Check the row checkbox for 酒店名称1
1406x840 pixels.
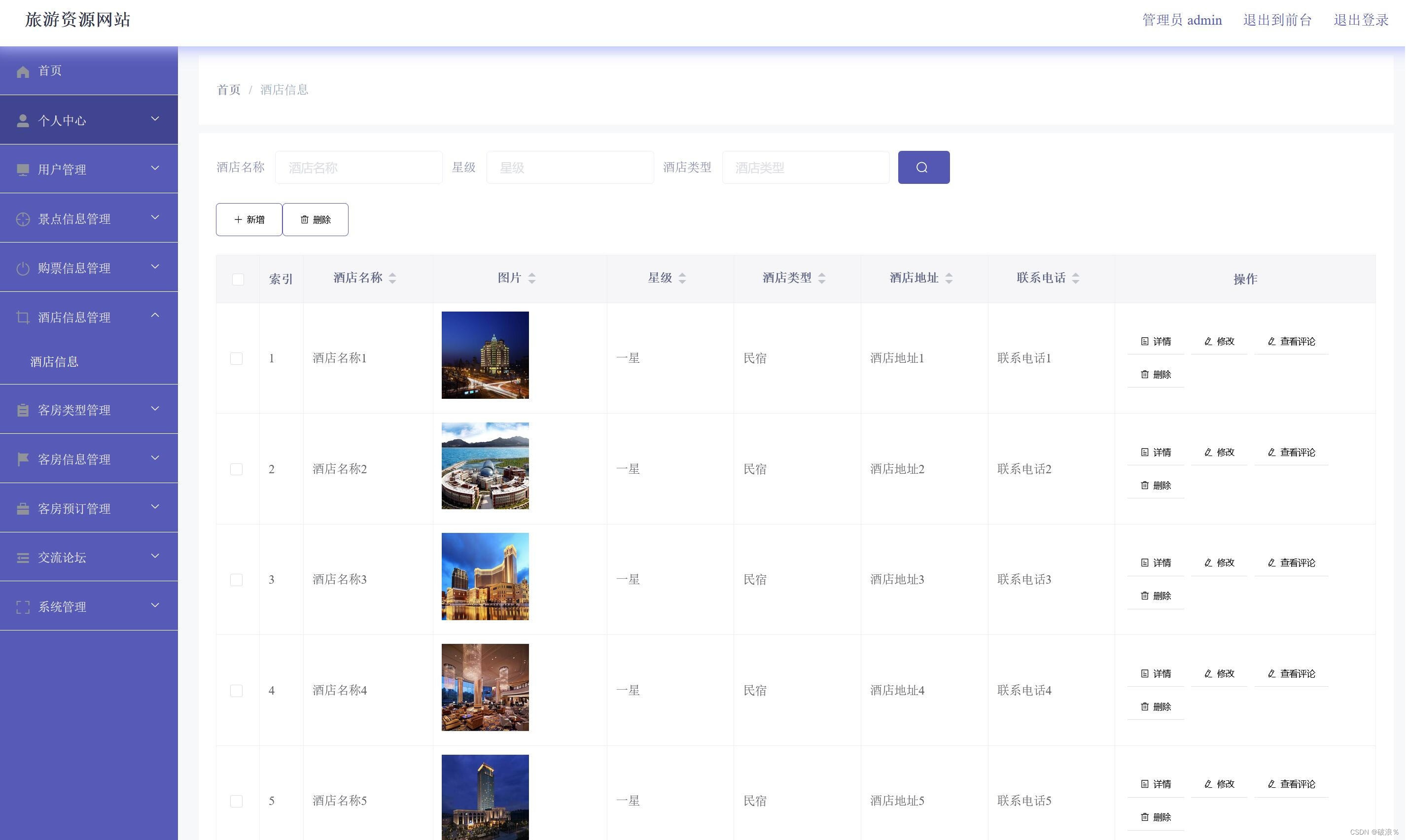pyautogui.click(x=237, y=358)
